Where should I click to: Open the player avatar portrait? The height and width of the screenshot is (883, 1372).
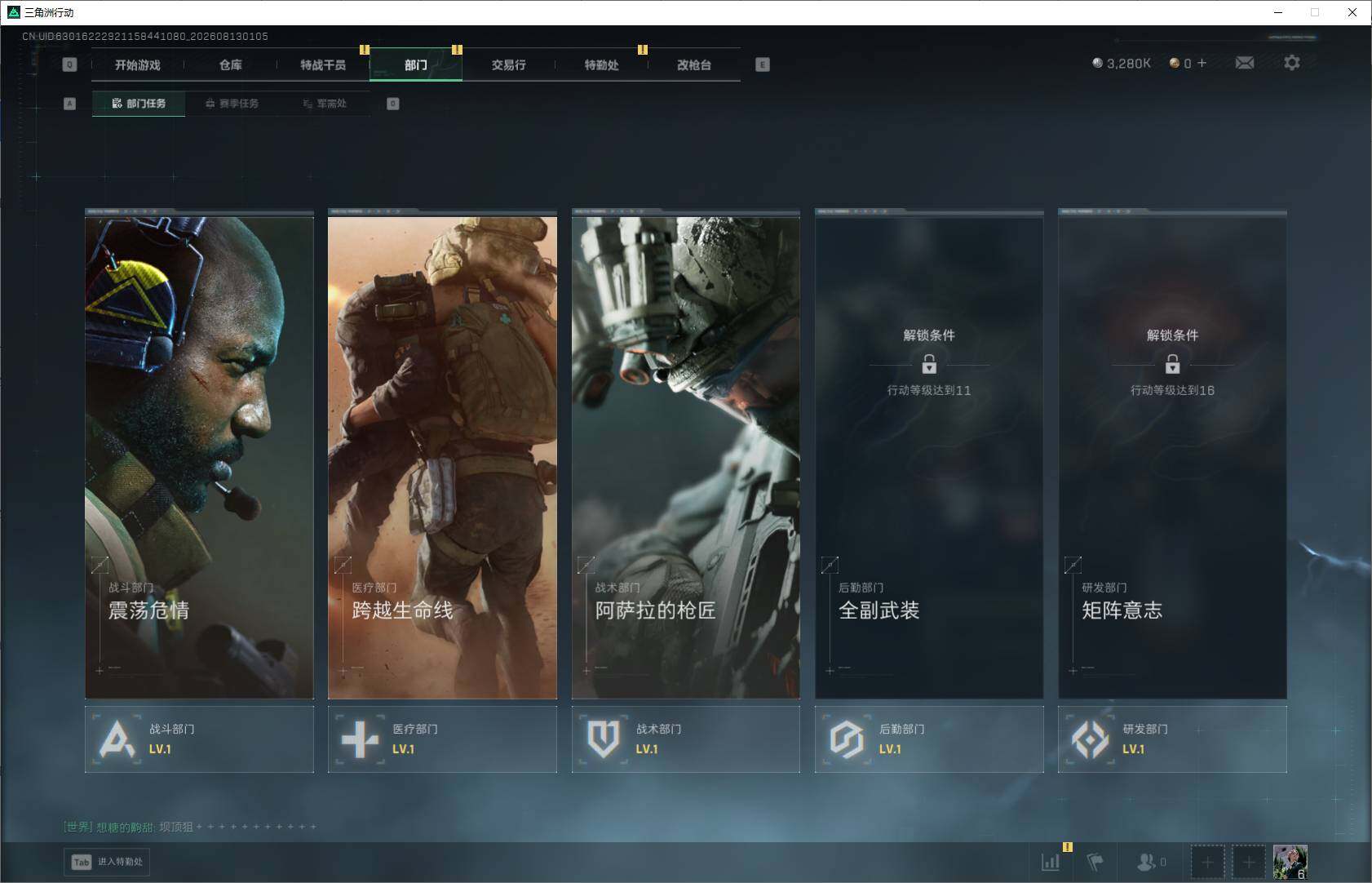(x=1290, y=862)
